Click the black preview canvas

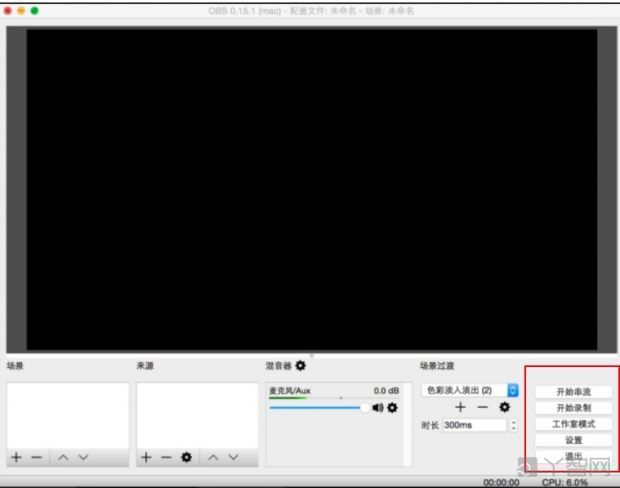tap(312, 189)
